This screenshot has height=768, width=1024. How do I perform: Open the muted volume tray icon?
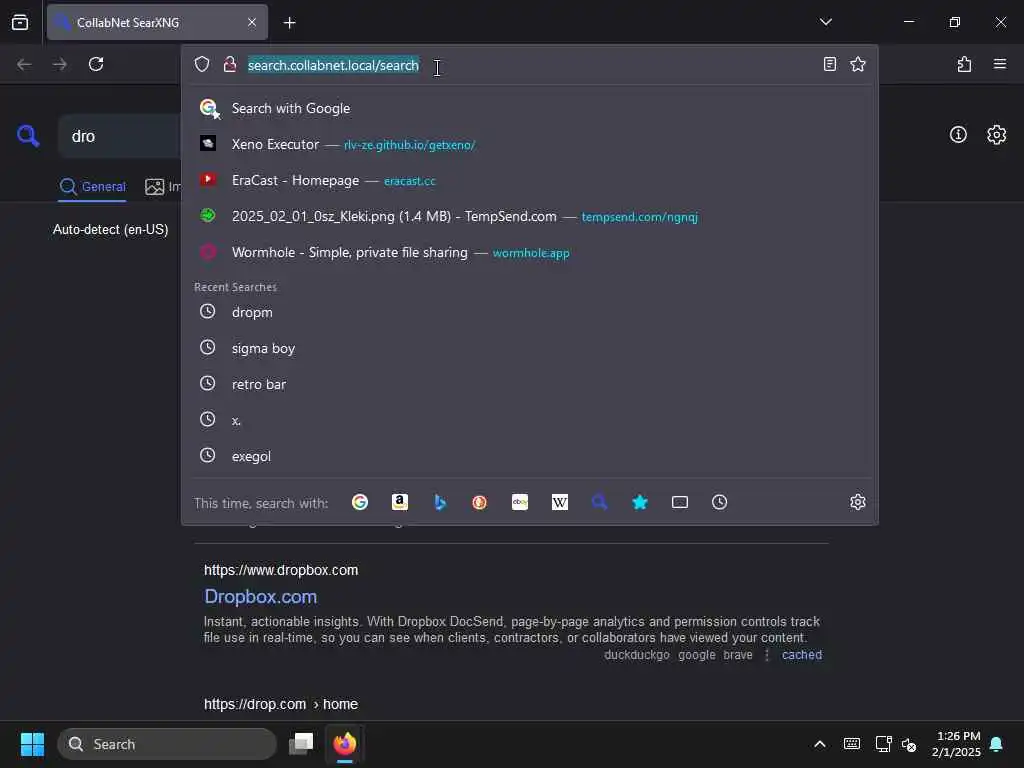[x=909, y=744]
